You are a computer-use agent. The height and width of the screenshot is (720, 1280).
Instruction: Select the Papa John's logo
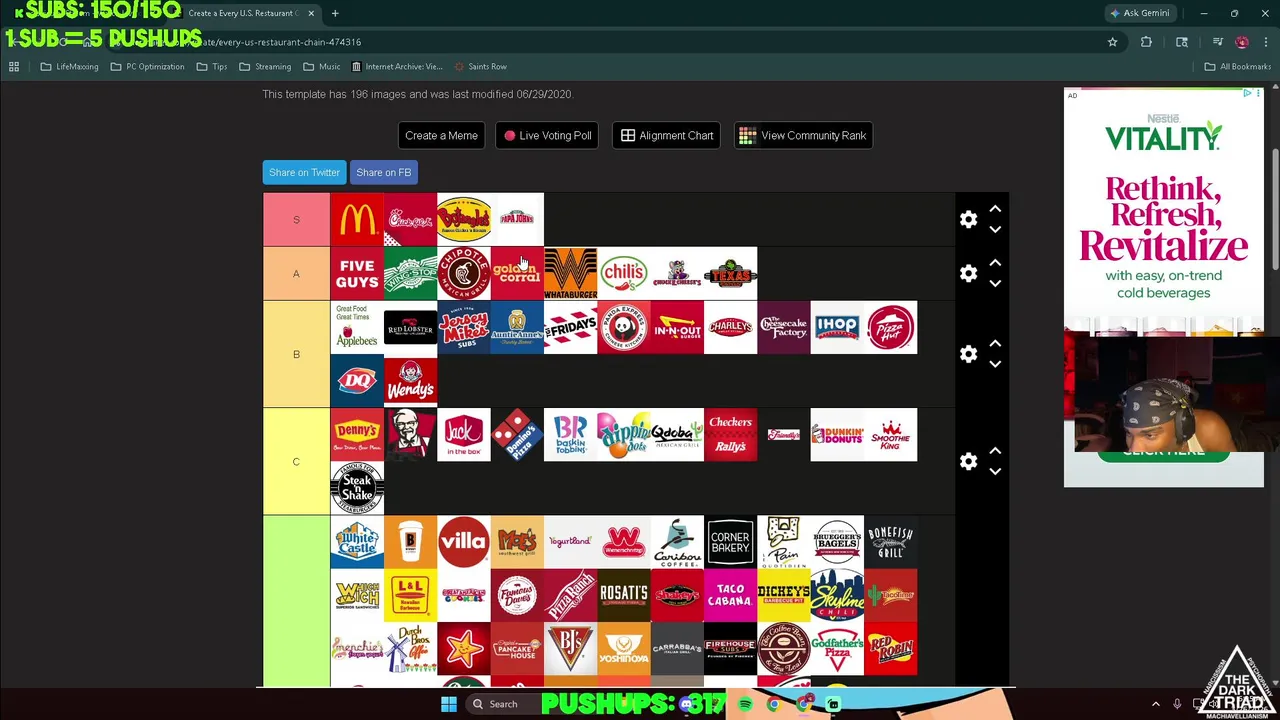pyautogui.click(x=517, y=219)
